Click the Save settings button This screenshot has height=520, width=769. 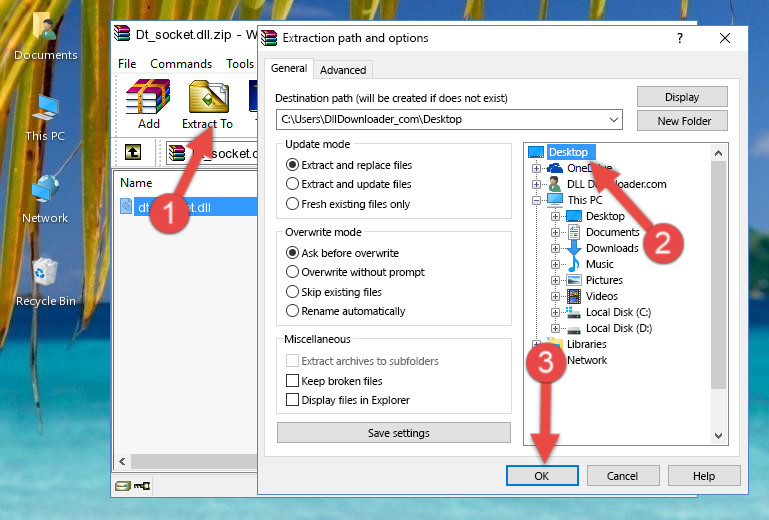click(x=393, y=433)
